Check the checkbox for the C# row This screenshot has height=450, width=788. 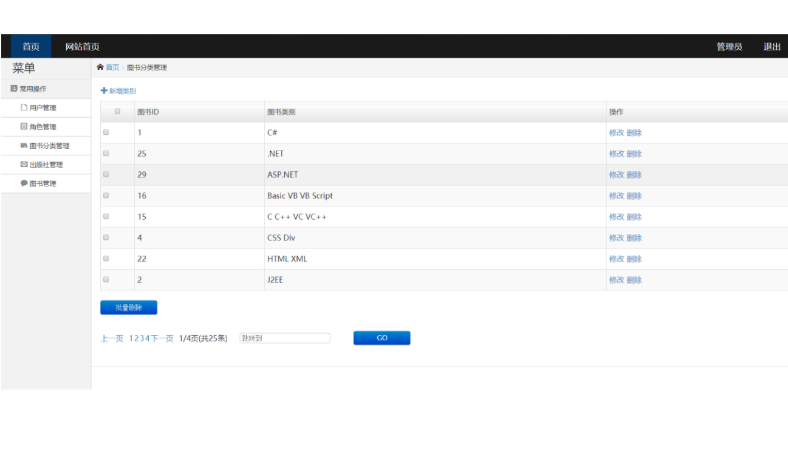tap(107, 132)
